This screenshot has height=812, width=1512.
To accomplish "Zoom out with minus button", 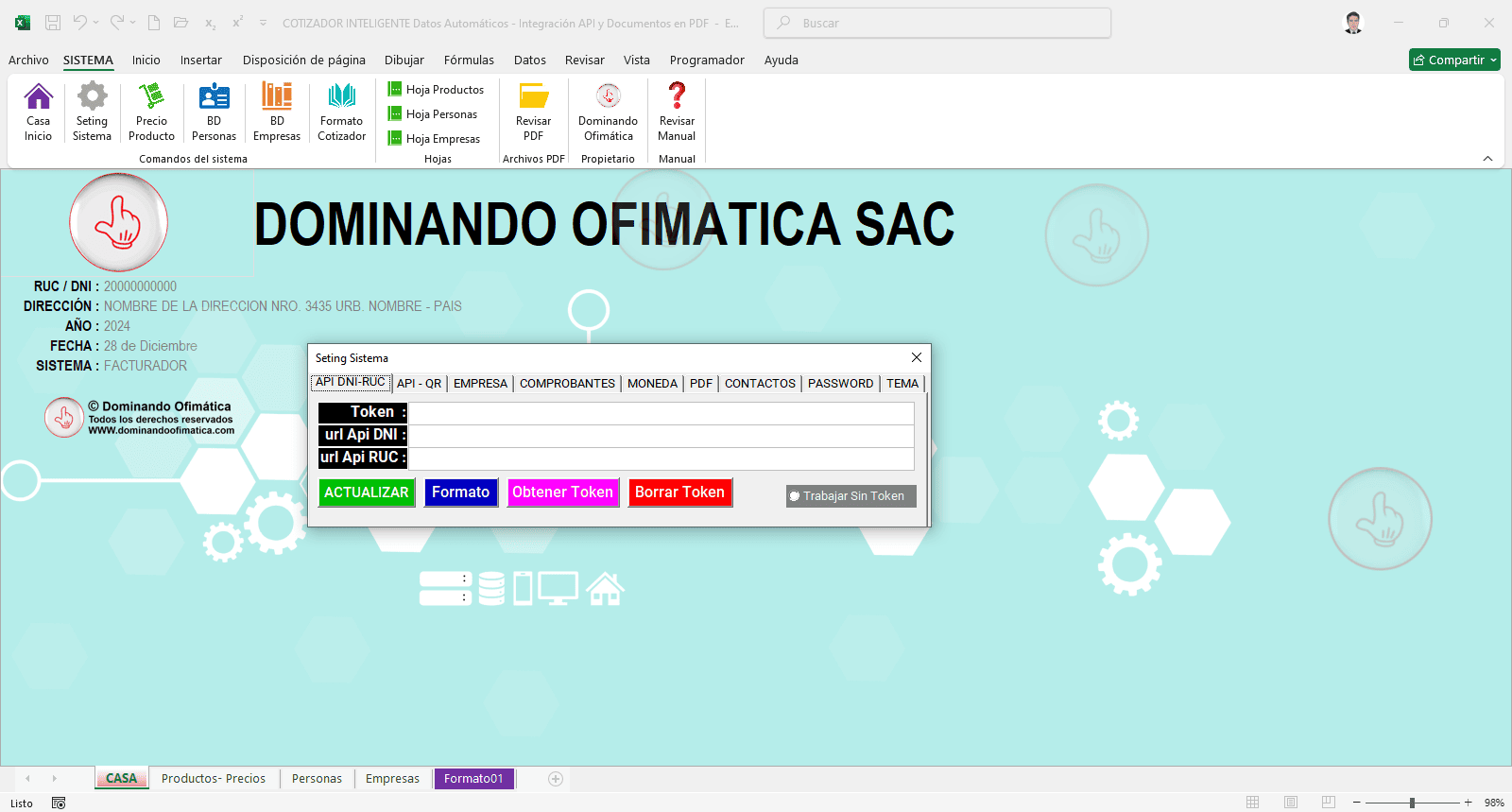I will (1356, 803).
